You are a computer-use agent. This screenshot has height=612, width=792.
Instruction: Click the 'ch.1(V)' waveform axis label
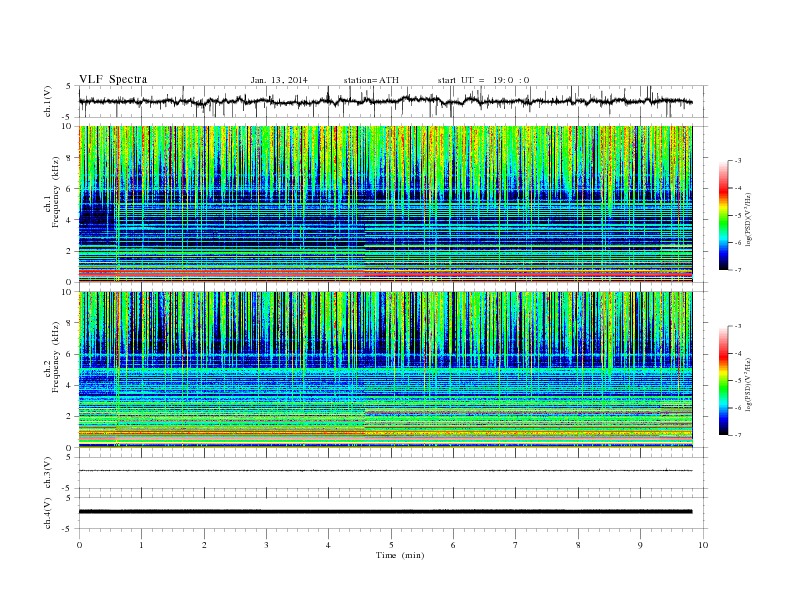(48, 101)
